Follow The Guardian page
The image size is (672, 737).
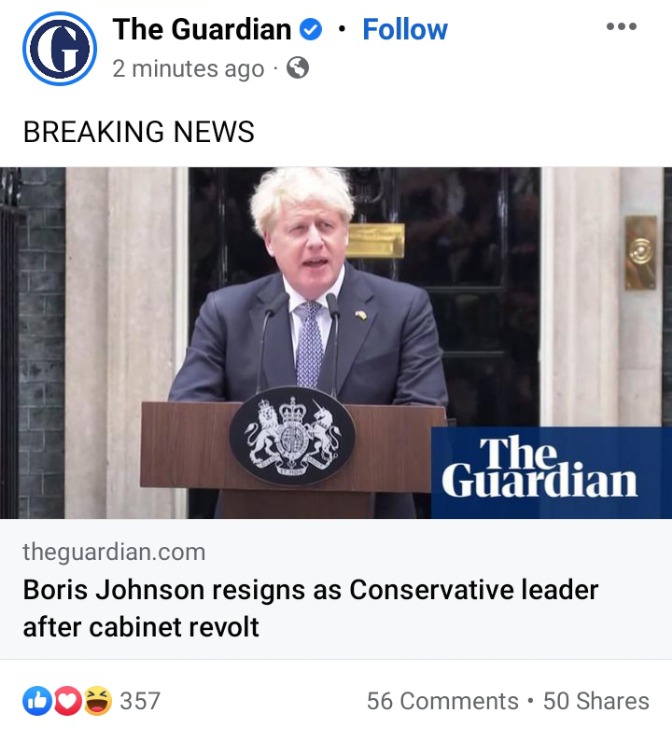click(x=405, y=30)
